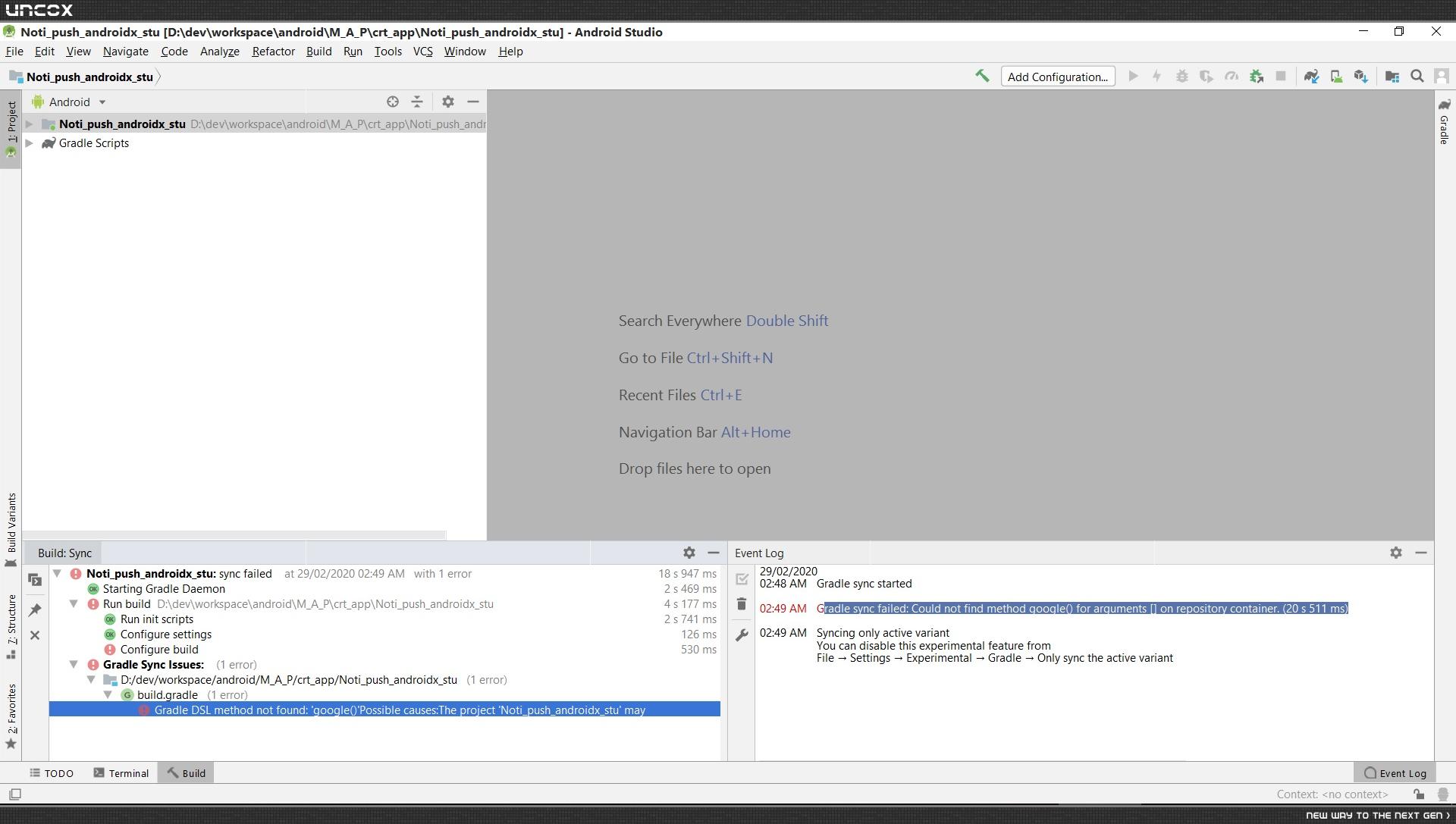Select the Gradle DSL method error row

(x=400, y=710)
